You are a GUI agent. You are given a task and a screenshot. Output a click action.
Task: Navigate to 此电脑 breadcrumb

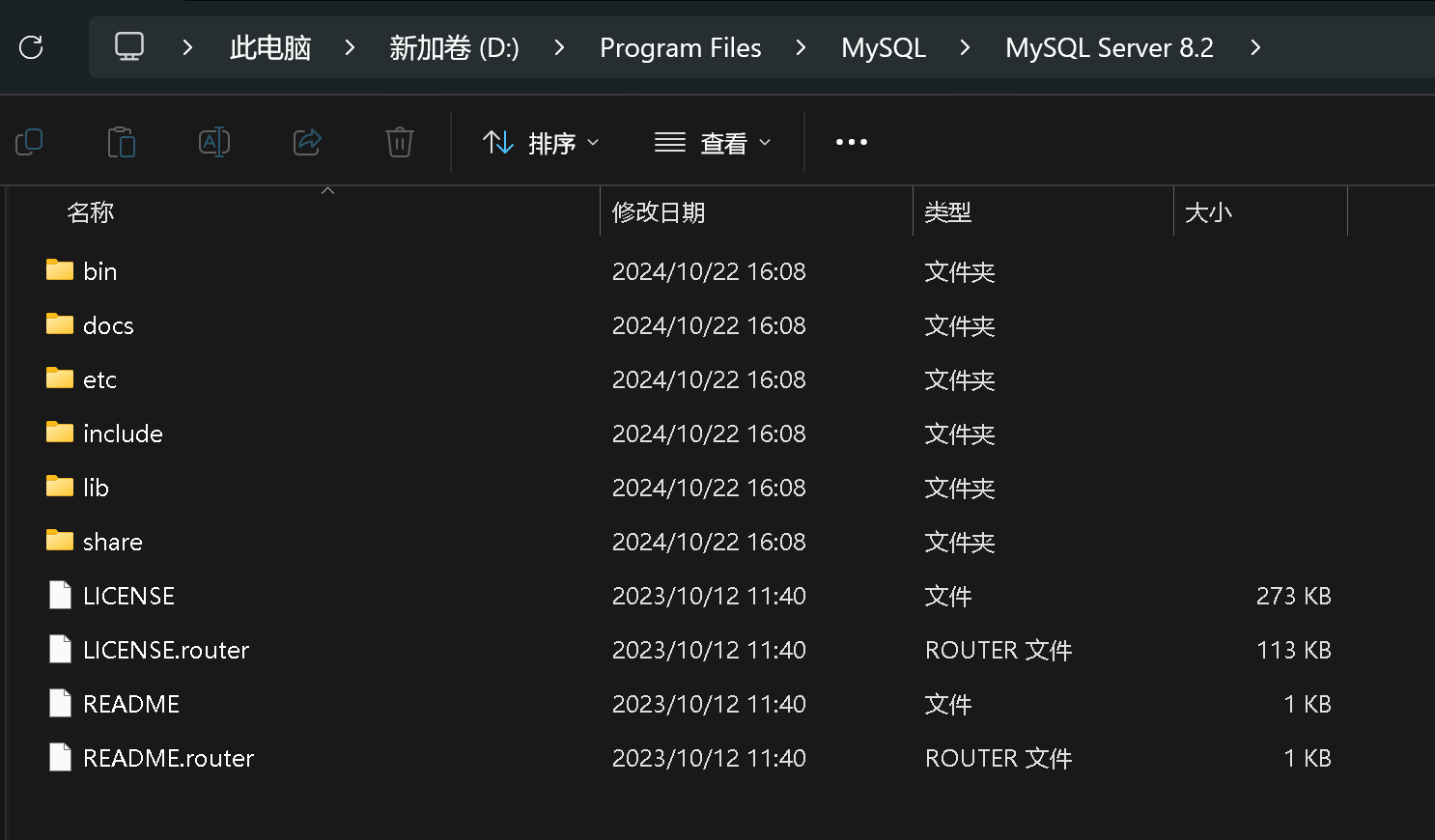point(270,47)
